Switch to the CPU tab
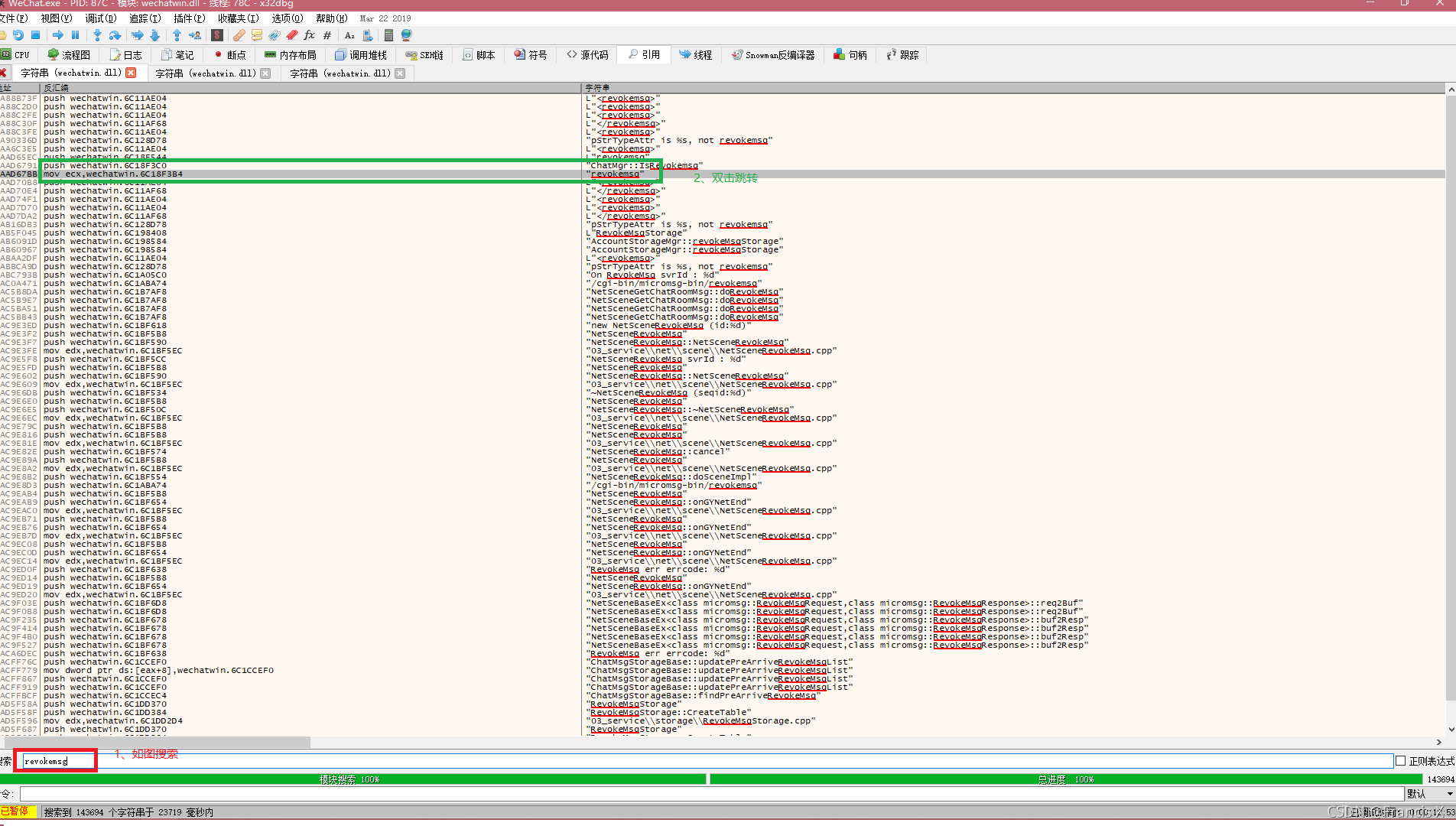 16,55
